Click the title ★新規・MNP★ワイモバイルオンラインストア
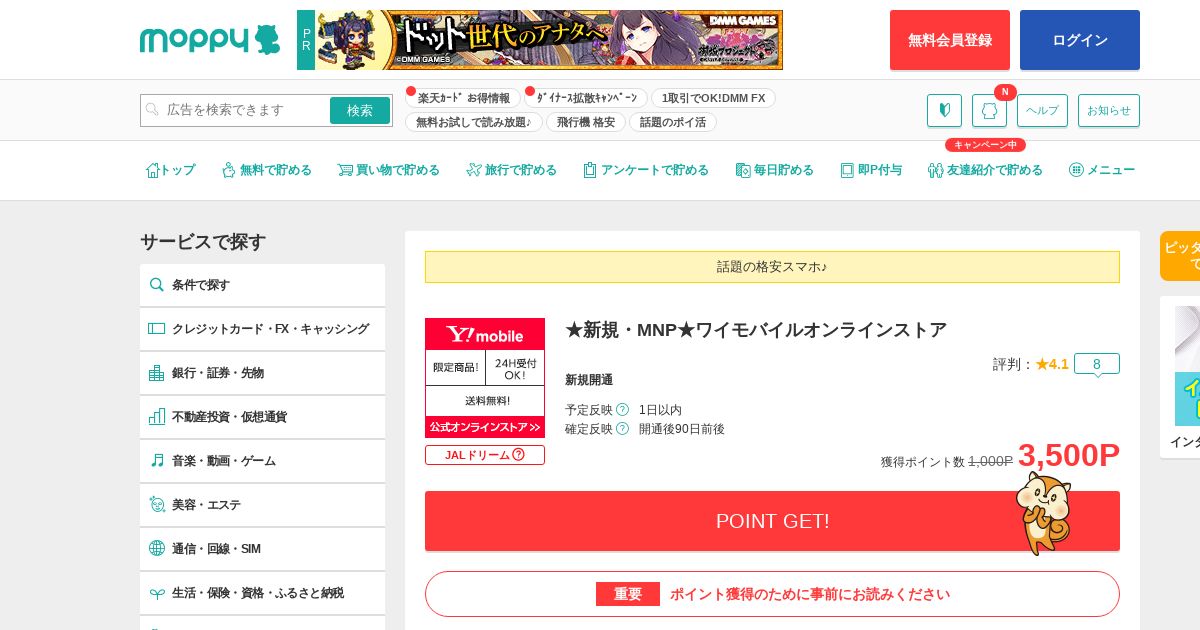This screenshot has height=630, width=1200. [756, 330]
